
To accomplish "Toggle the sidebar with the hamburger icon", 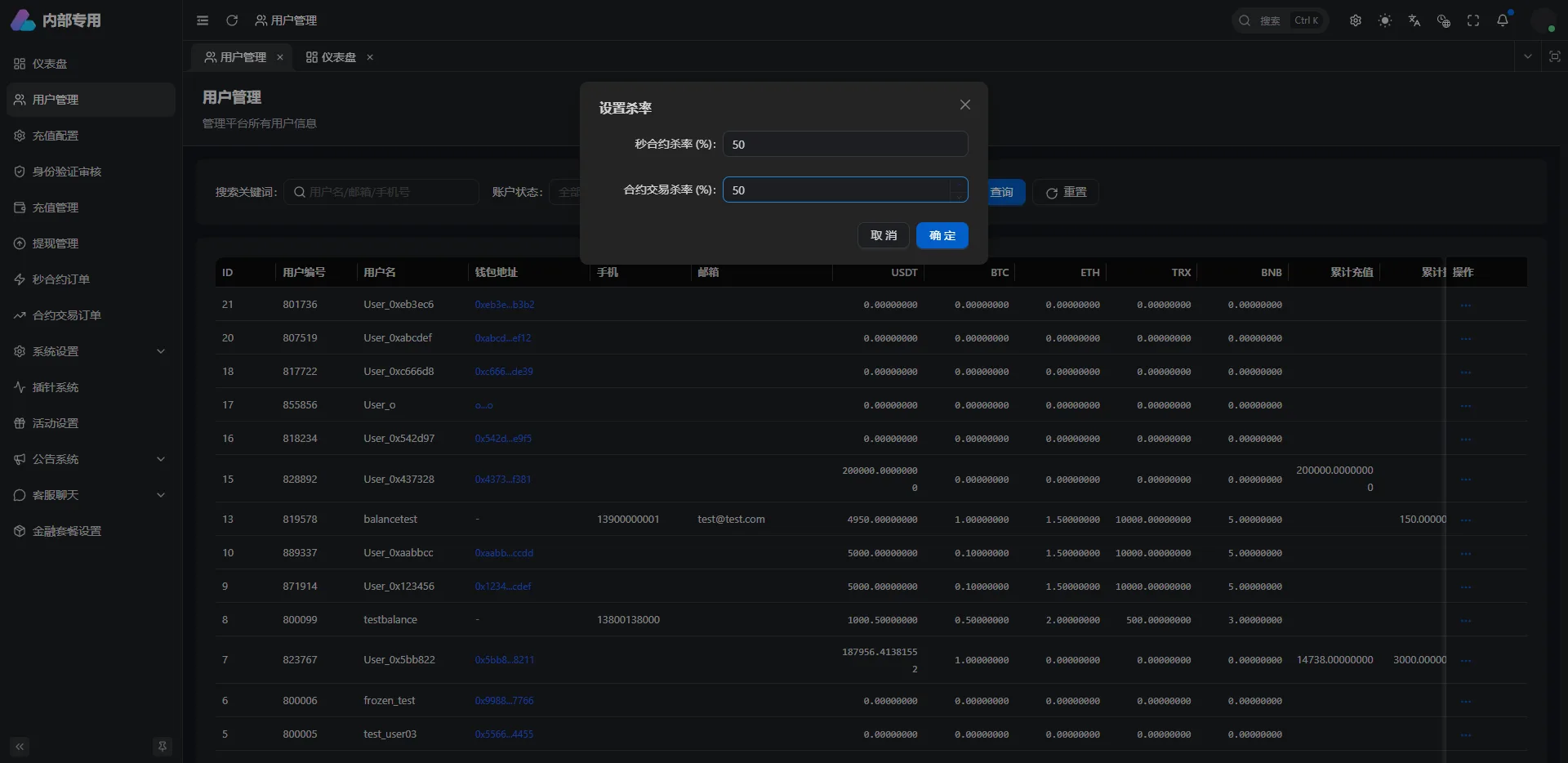I will tap(203, 20).
